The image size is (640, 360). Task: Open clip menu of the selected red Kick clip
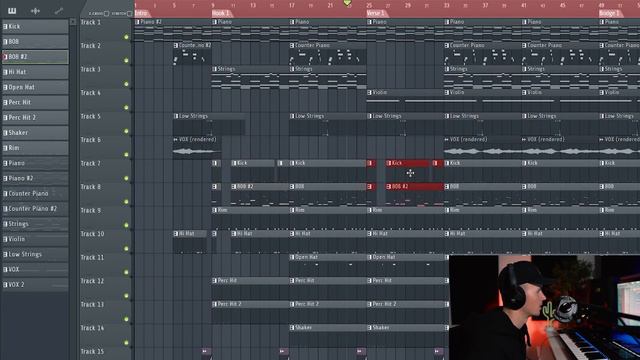(x=389, y=163)
